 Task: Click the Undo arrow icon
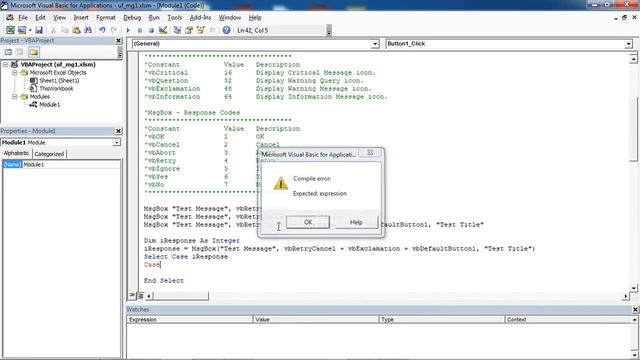point(102,30)
